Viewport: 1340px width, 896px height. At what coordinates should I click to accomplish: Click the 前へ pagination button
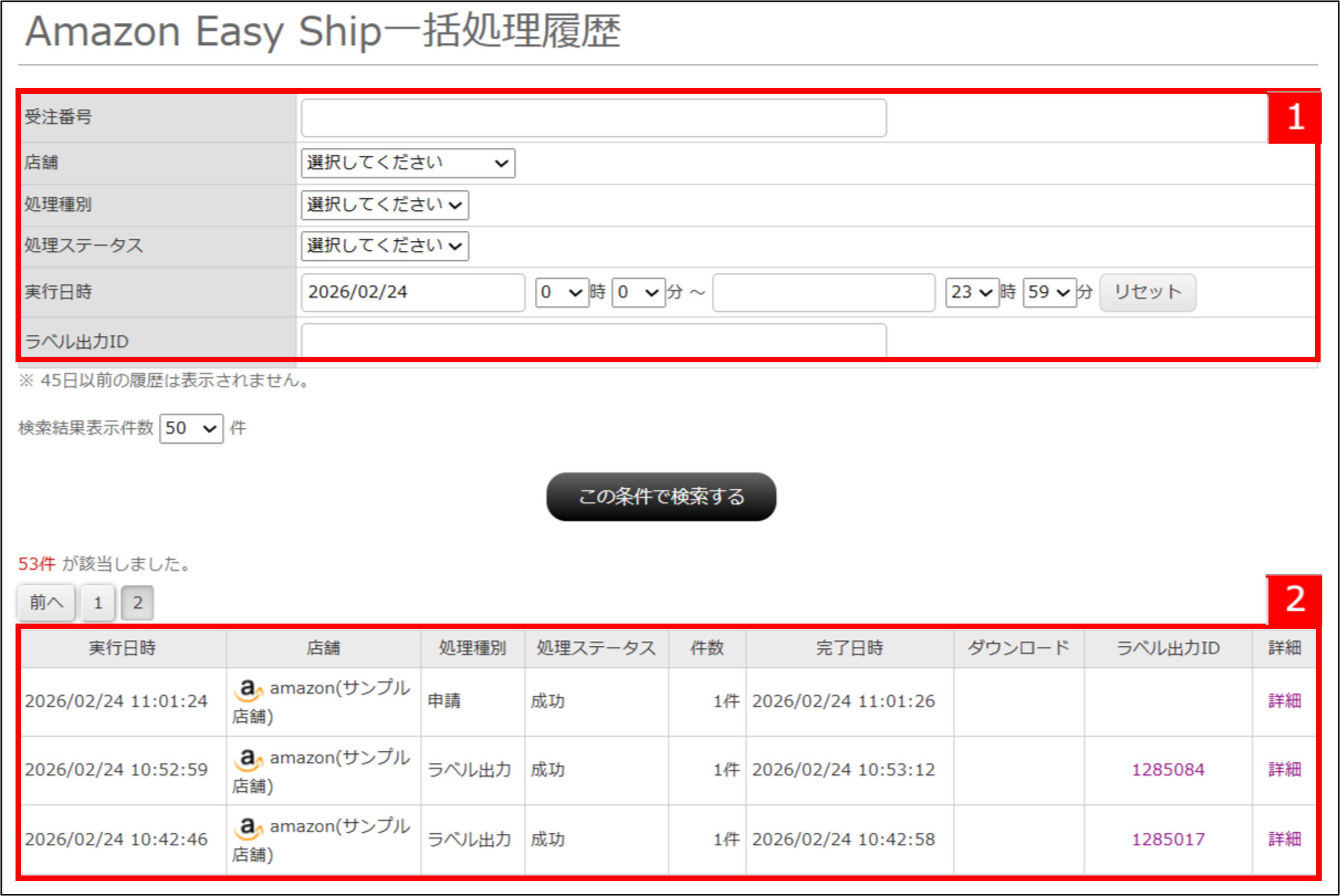pos(45,602)
